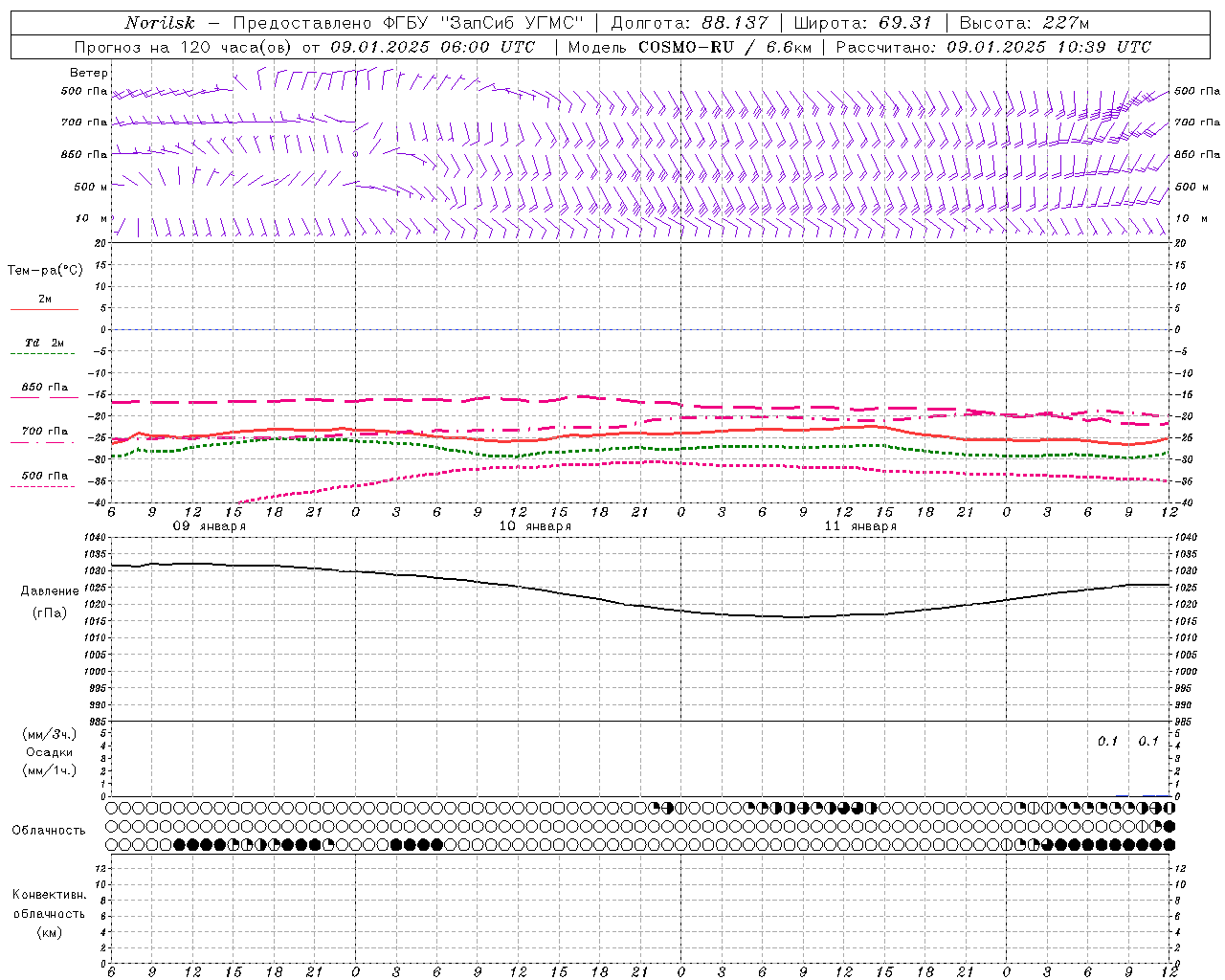Select the Тем-ра(°C) temperature axis label

point(45,271)
